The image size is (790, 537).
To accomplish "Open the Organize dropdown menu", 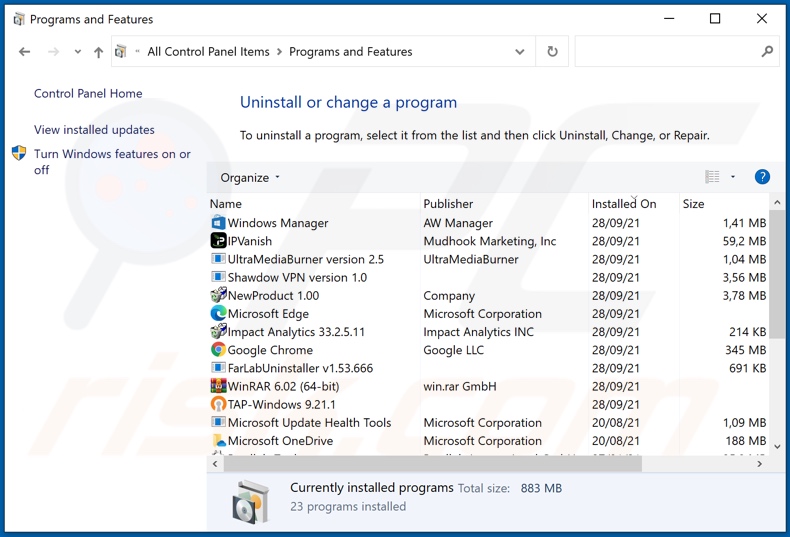I will coord(249,178).
